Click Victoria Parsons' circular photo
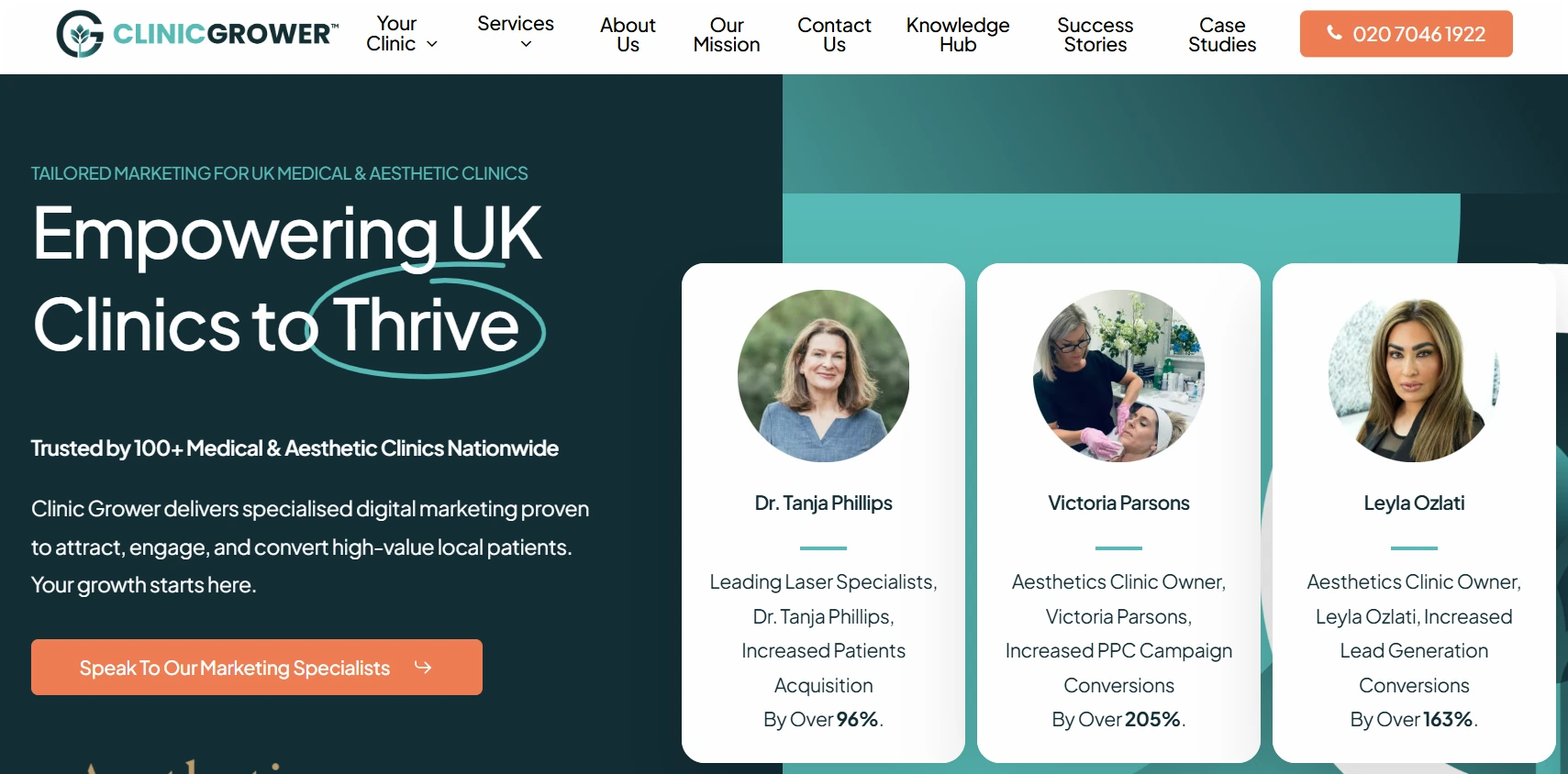 tap(1118, 376)
